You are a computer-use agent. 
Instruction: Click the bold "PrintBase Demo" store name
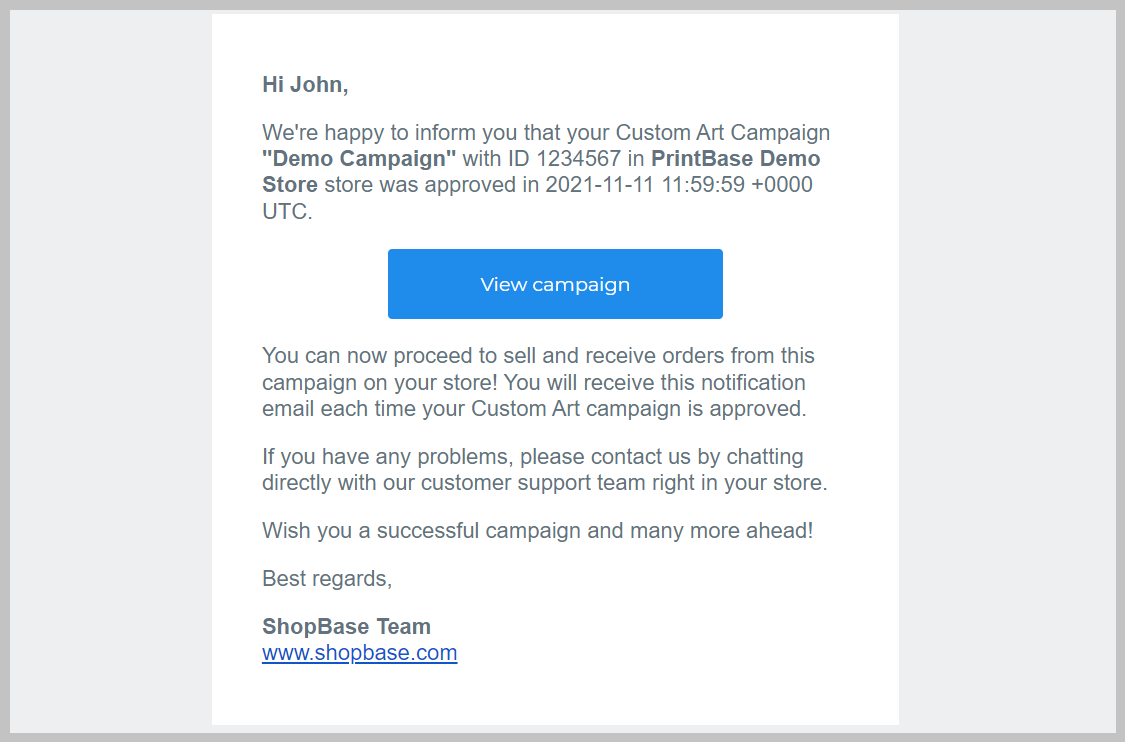[735, 159]
